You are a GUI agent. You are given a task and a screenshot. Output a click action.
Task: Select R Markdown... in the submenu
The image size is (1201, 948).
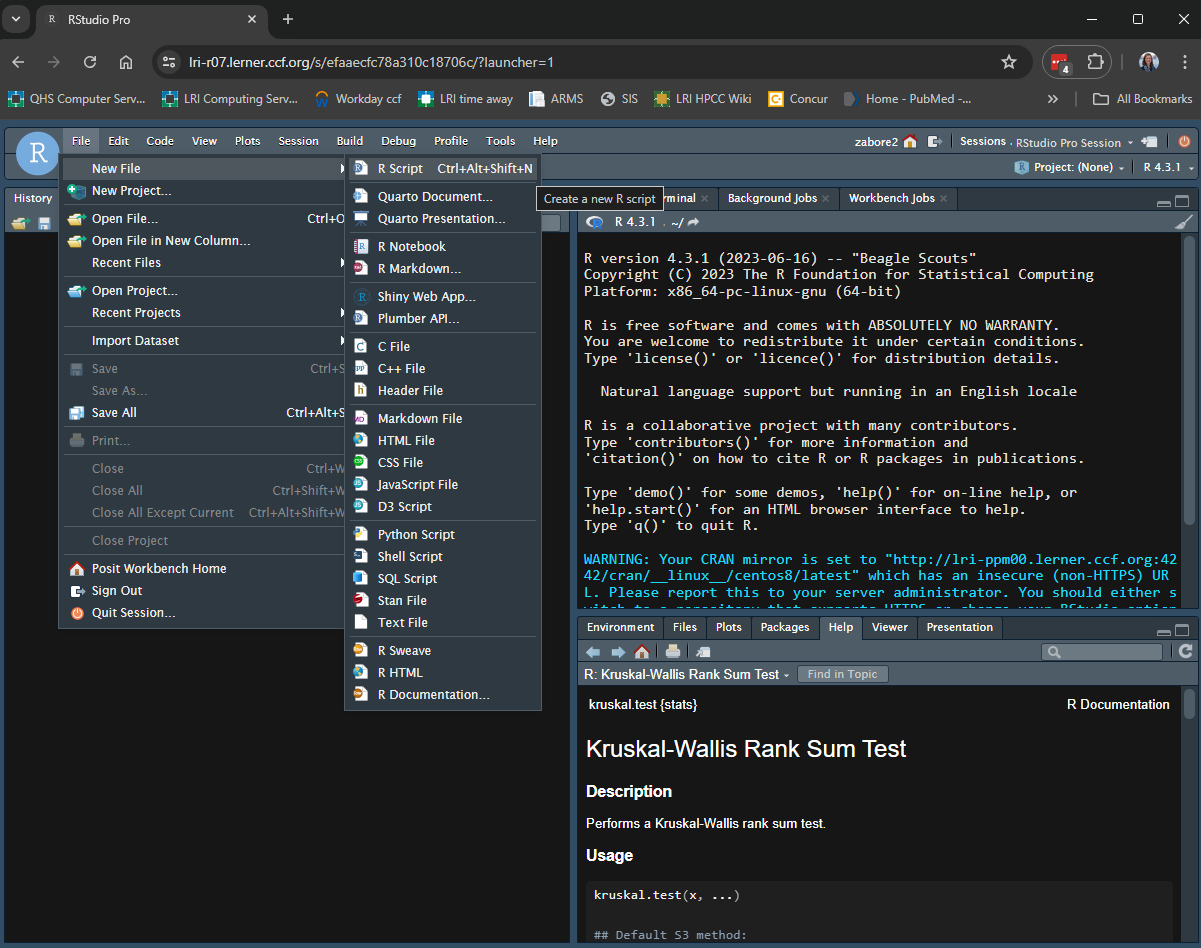click(443, 268)
